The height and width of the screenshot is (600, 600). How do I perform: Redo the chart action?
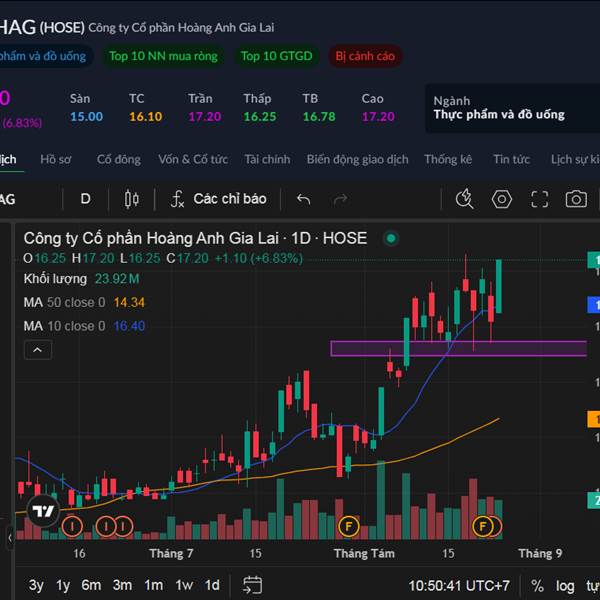coord(340,199)
